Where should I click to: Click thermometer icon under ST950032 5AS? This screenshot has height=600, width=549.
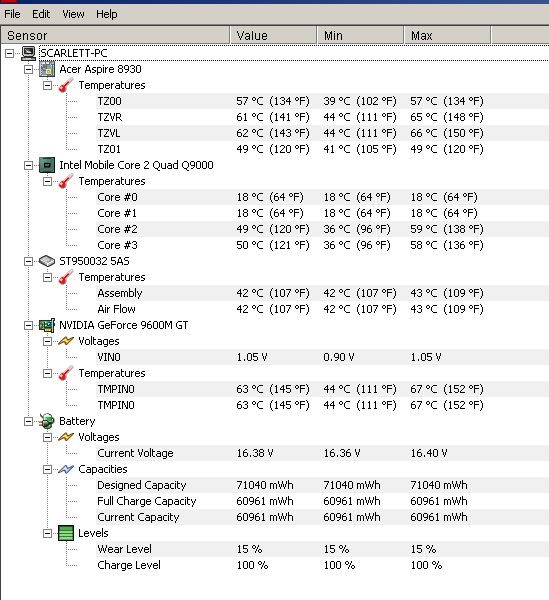coord(66,277)
